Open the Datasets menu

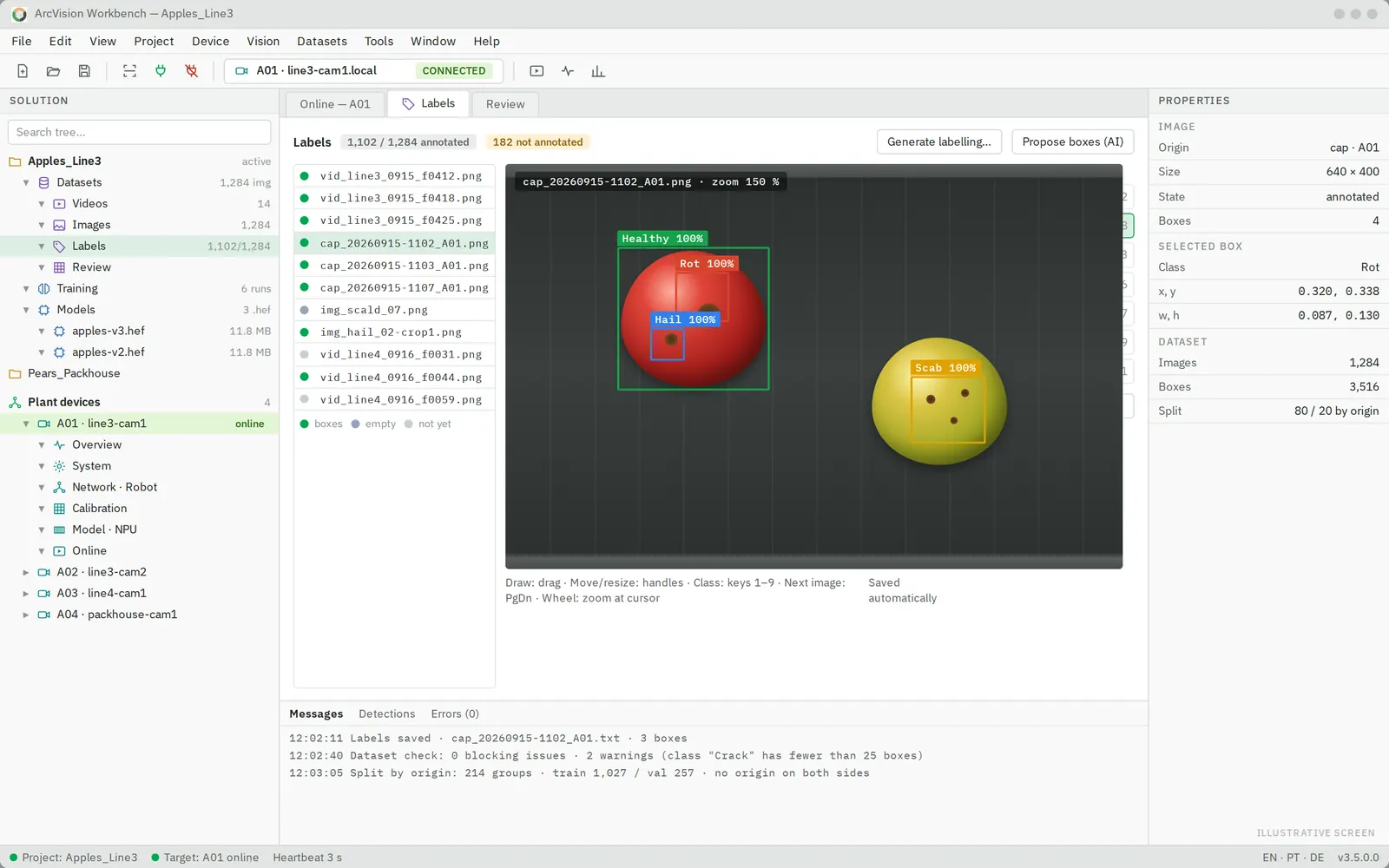point(322,41)
